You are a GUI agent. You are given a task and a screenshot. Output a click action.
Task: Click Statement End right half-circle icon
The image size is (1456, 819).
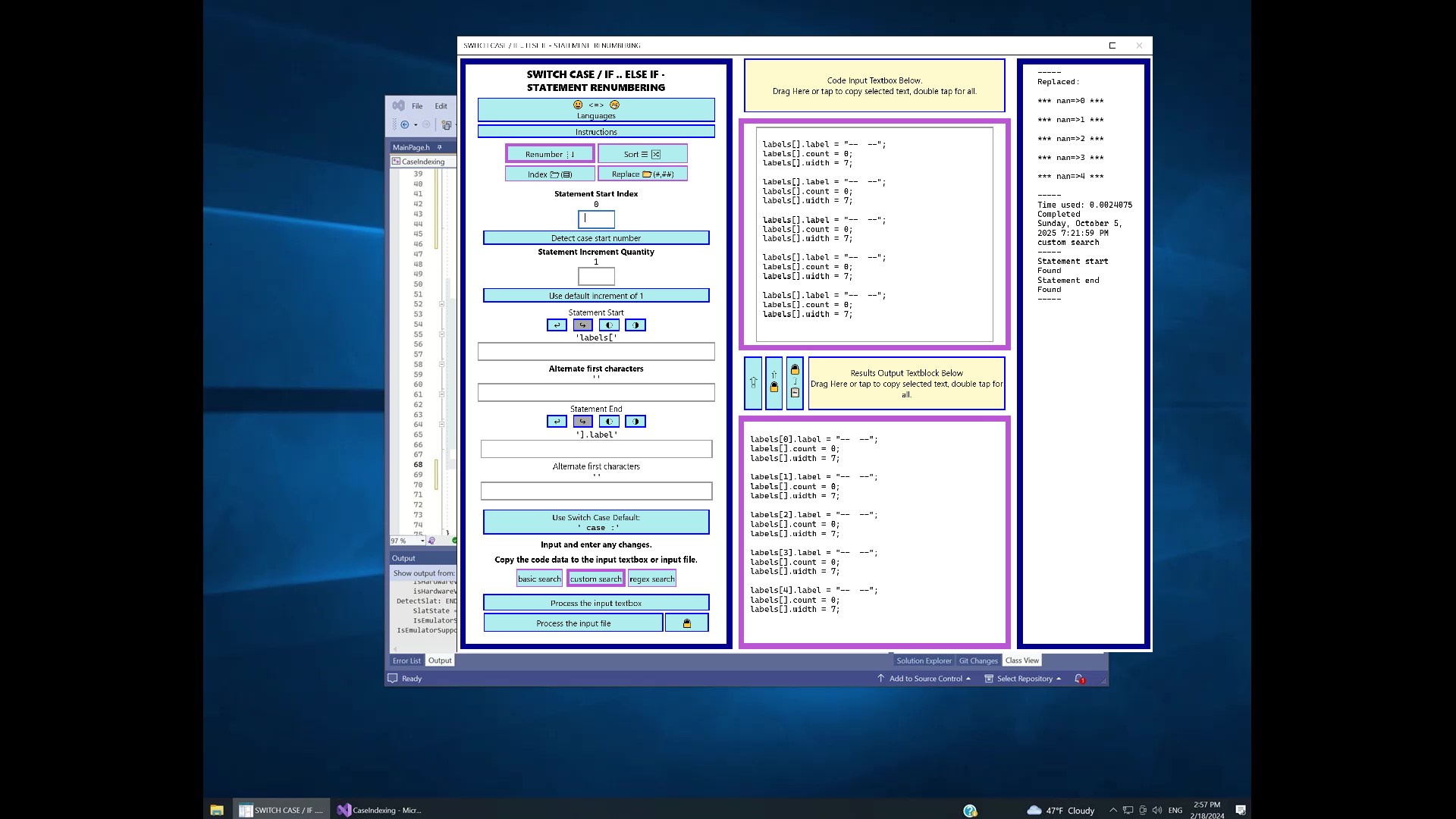click(635, 422)
